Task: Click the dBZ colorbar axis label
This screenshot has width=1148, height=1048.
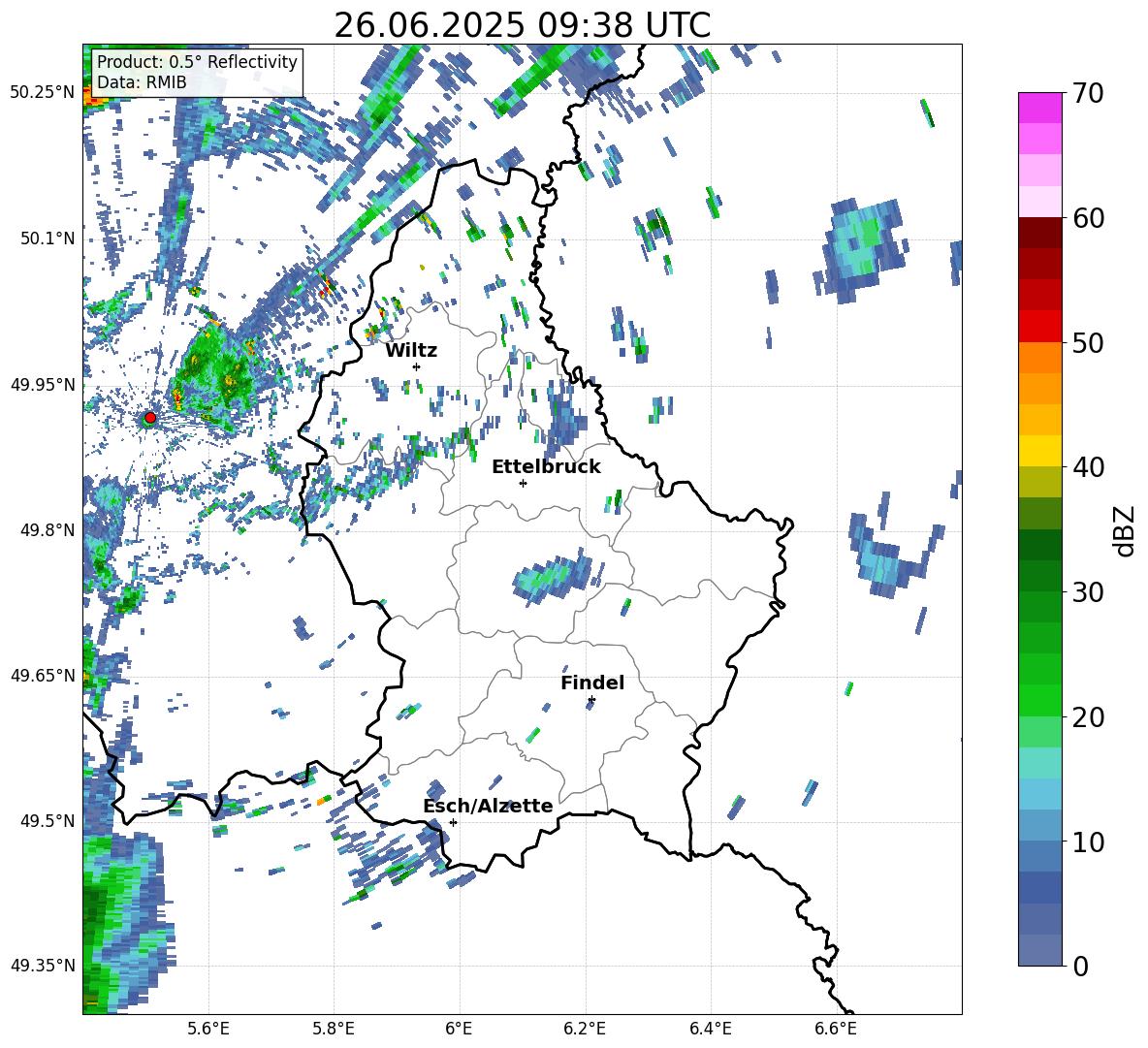Action: 1125,530
